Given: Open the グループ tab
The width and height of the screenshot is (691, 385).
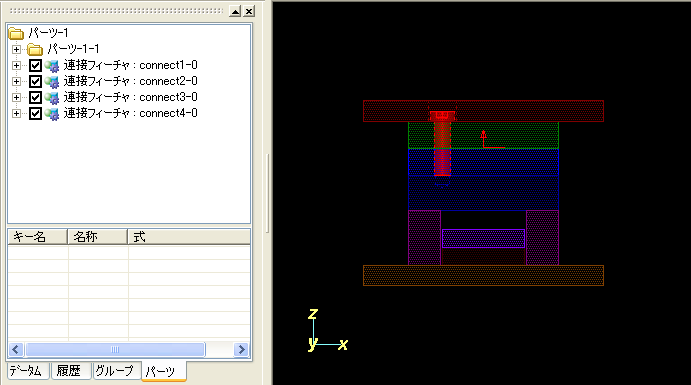Looking at the screenshot, I should point(115,370).
